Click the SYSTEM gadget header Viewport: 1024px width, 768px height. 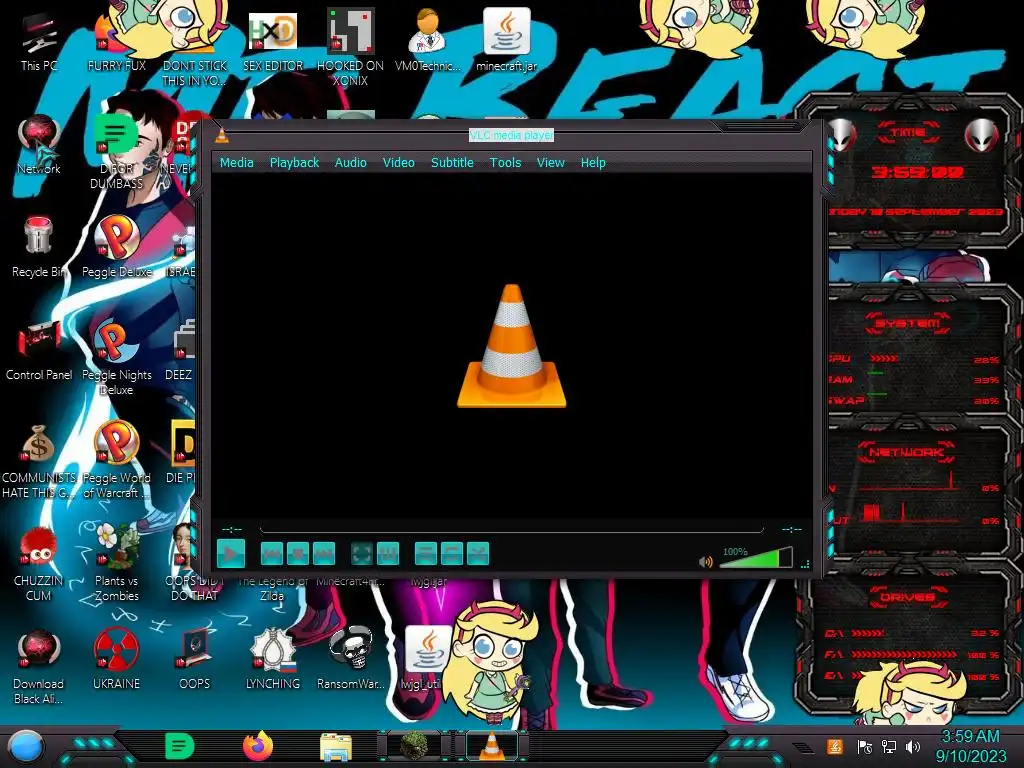[x=908, y=323]
